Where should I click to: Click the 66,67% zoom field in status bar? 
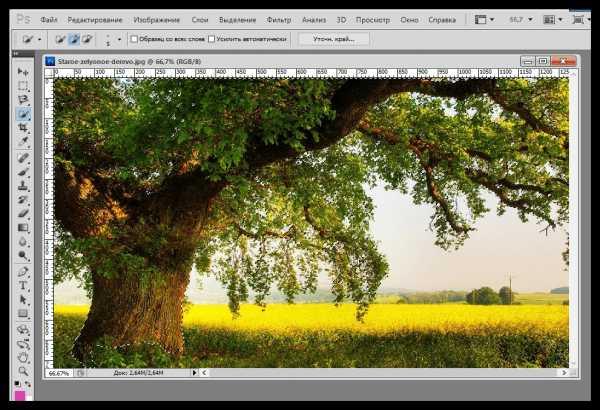pos(59,372)
